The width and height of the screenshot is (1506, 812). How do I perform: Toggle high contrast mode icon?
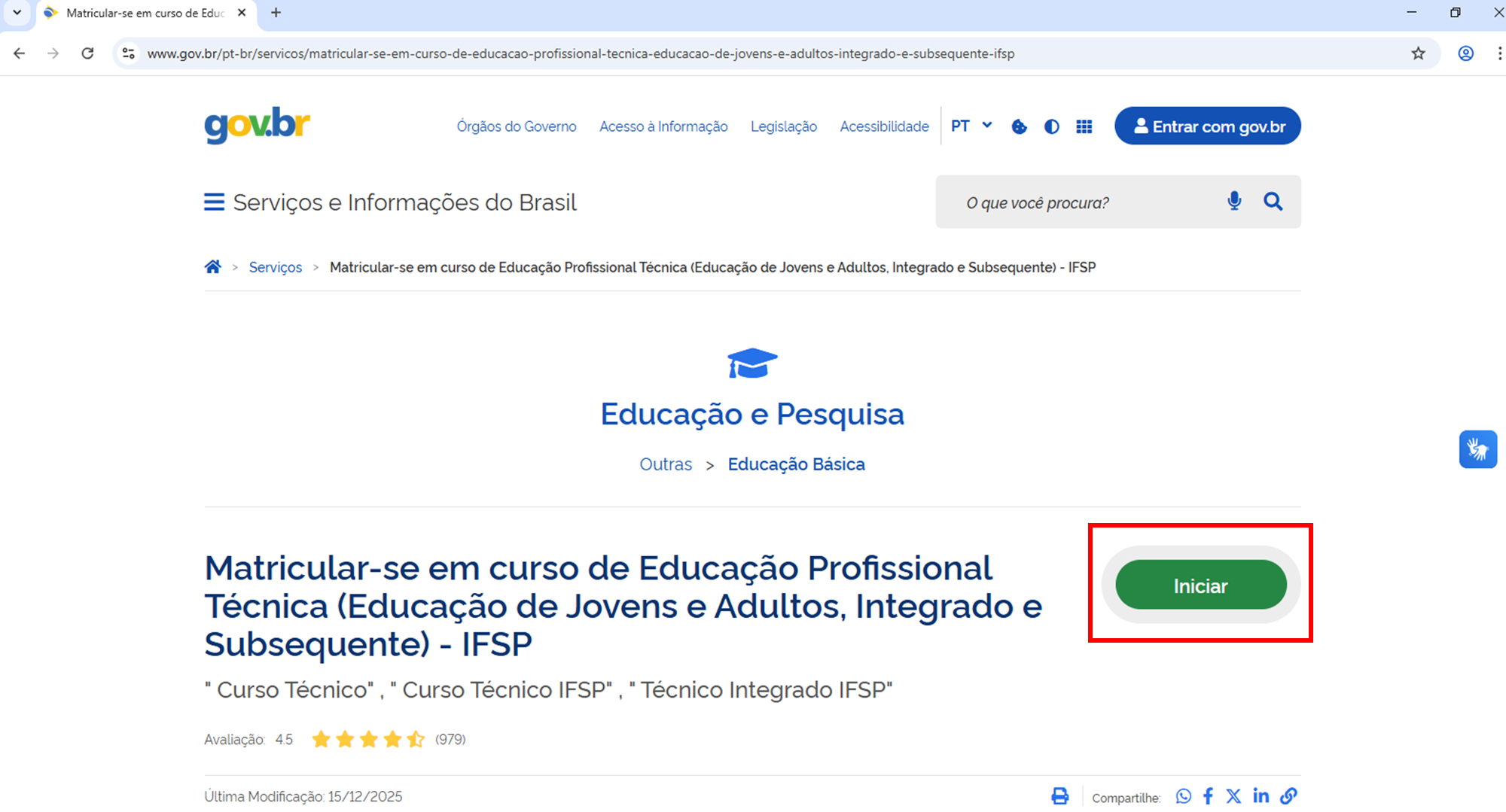(1052, 126)
